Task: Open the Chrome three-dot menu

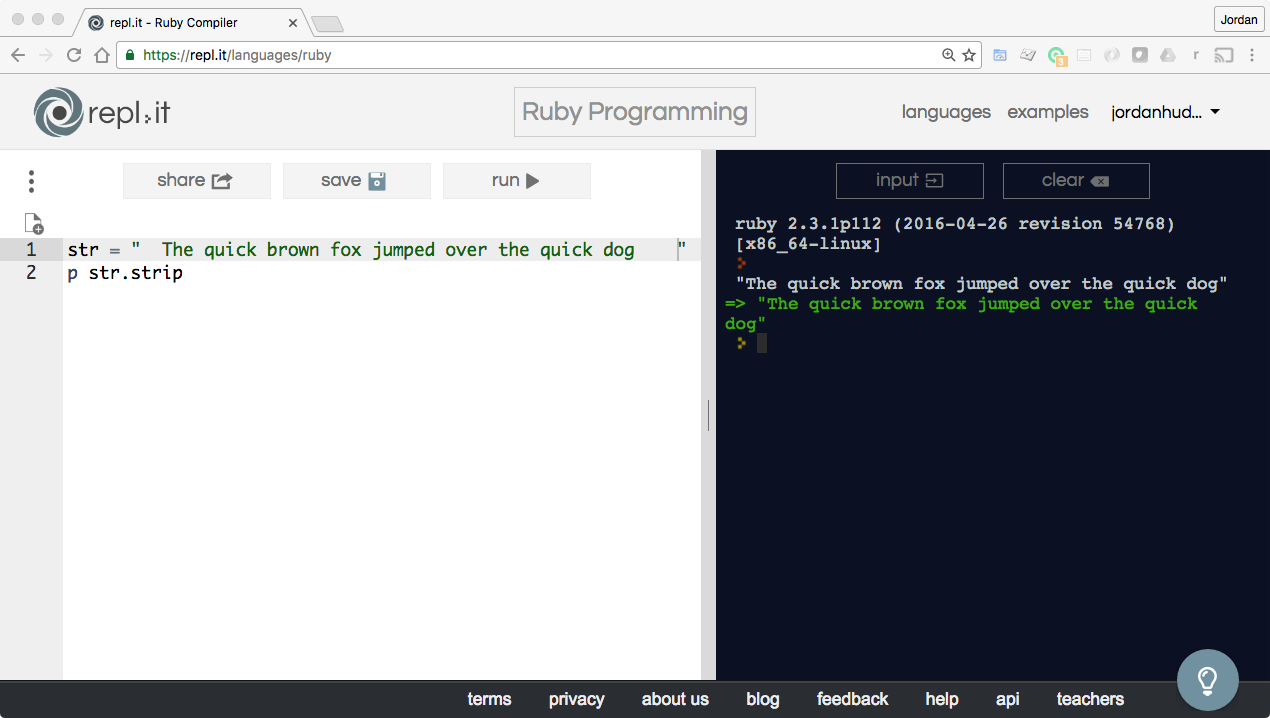Action: pos(1252,56)
